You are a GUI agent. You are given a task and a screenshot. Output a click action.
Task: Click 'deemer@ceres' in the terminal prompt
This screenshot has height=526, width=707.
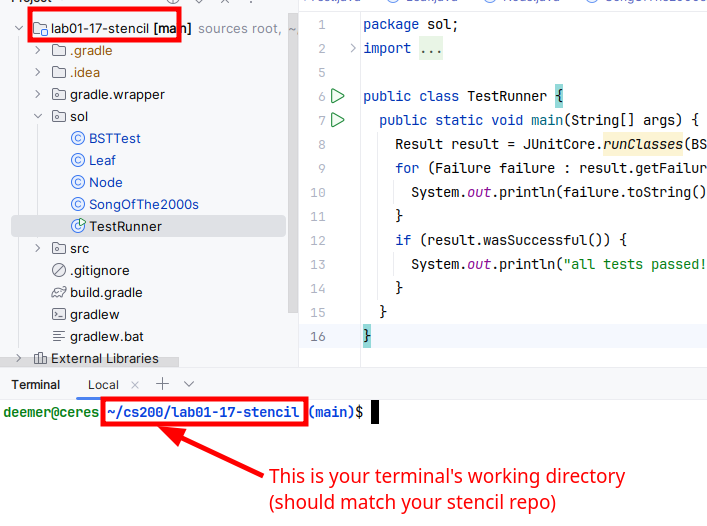pos(51,412)
